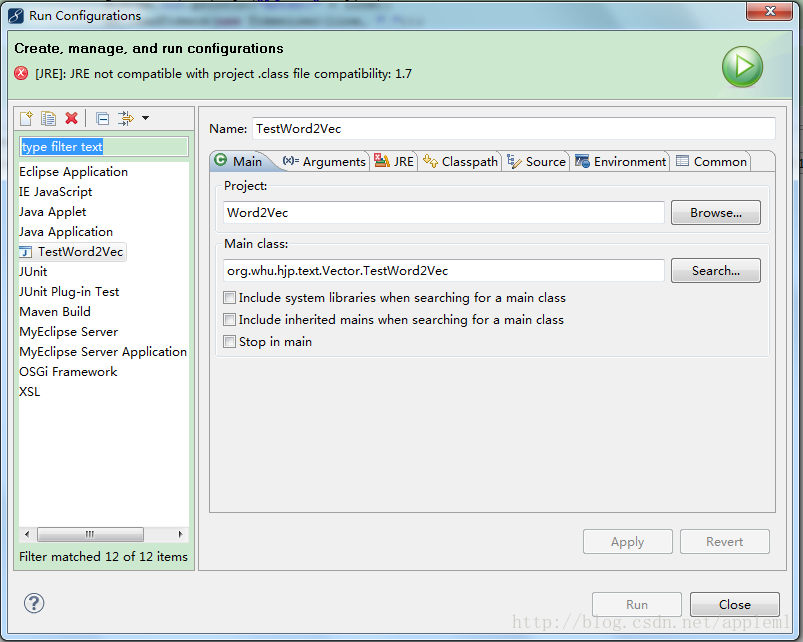Viewport: 803px width, 642px height.
Task: Click the Browse project button
Action: (x=715, y=212)
